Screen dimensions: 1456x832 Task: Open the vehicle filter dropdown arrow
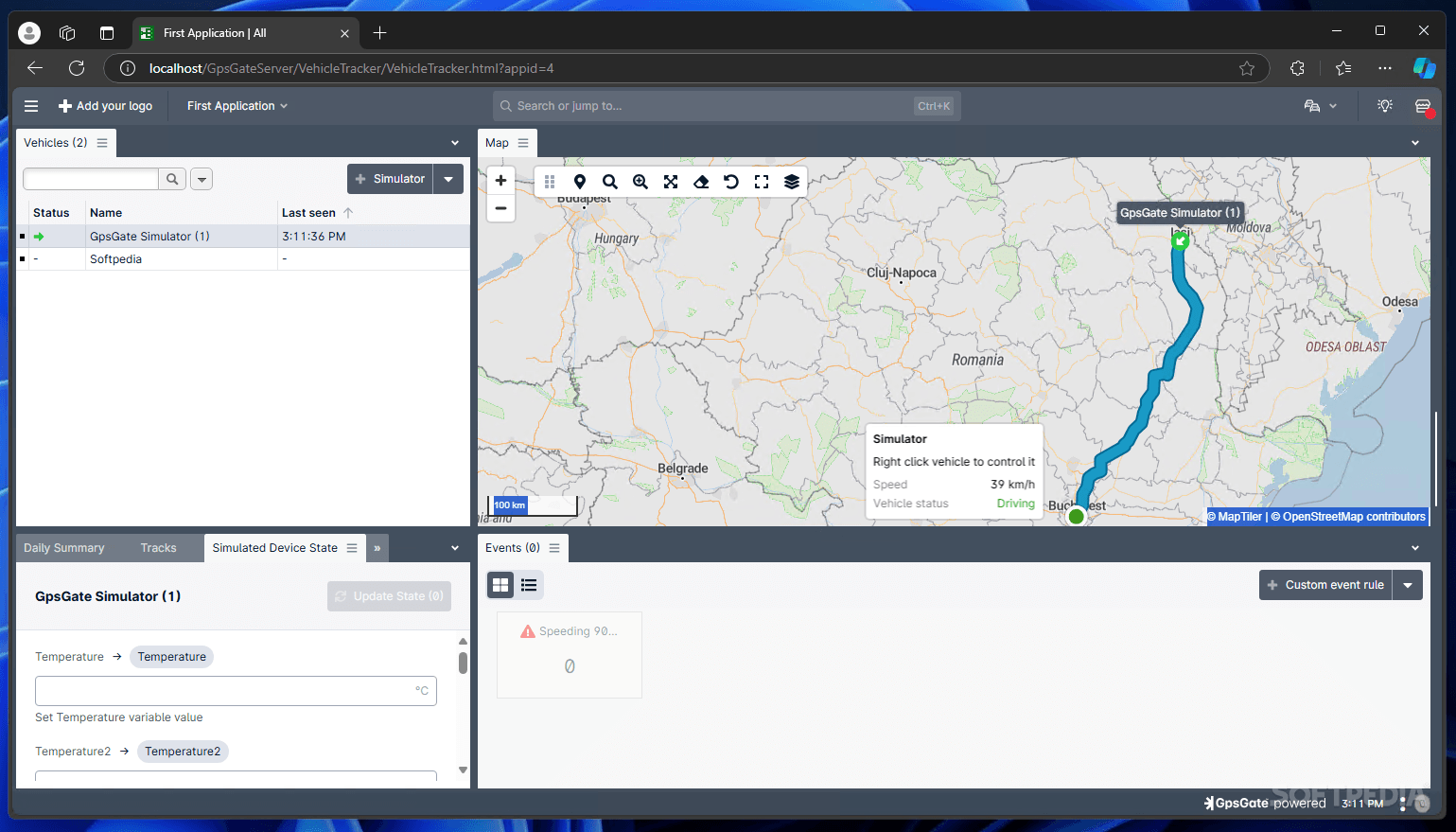pos(202,179)
